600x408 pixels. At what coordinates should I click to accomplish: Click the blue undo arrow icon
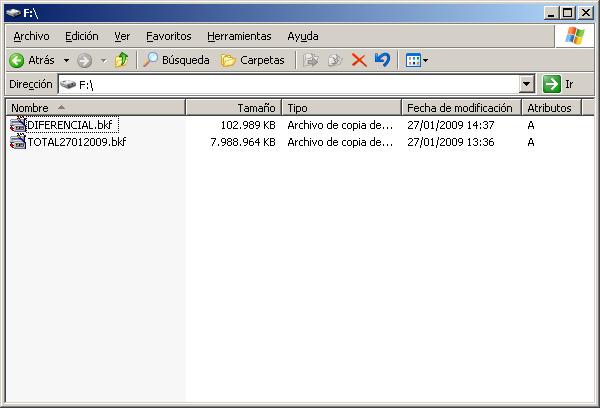point(382,60)
